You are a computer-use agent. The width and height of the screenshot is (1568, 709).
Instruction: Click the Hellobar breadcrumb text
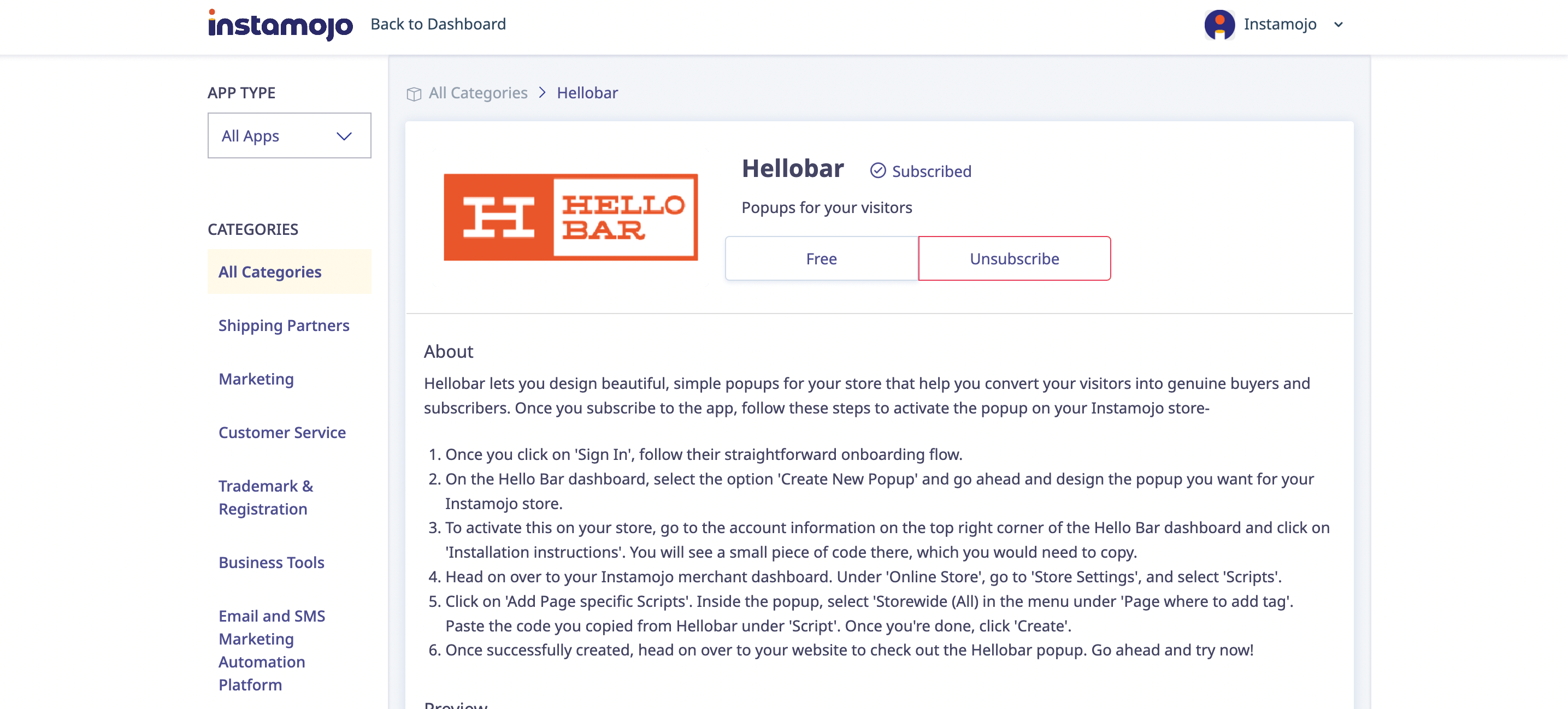[x=587, y=93]
